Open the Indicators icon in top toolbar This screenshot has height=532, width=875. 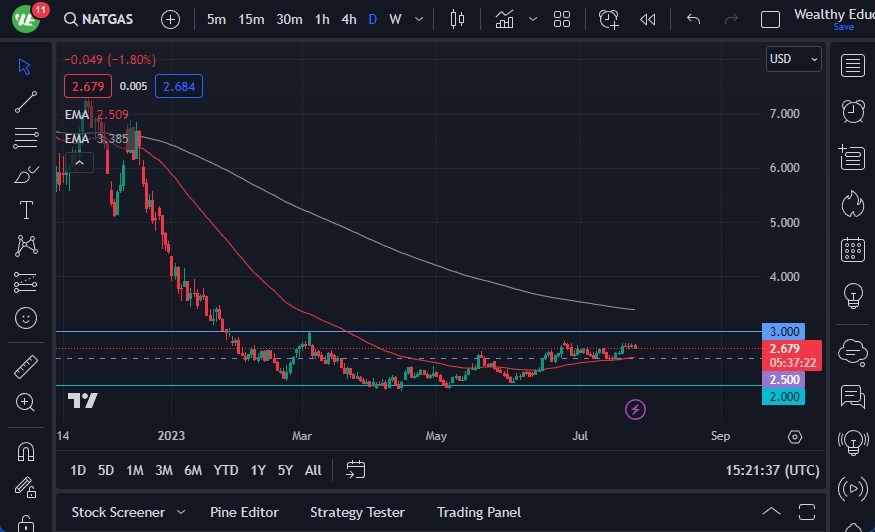coord(505,19)
